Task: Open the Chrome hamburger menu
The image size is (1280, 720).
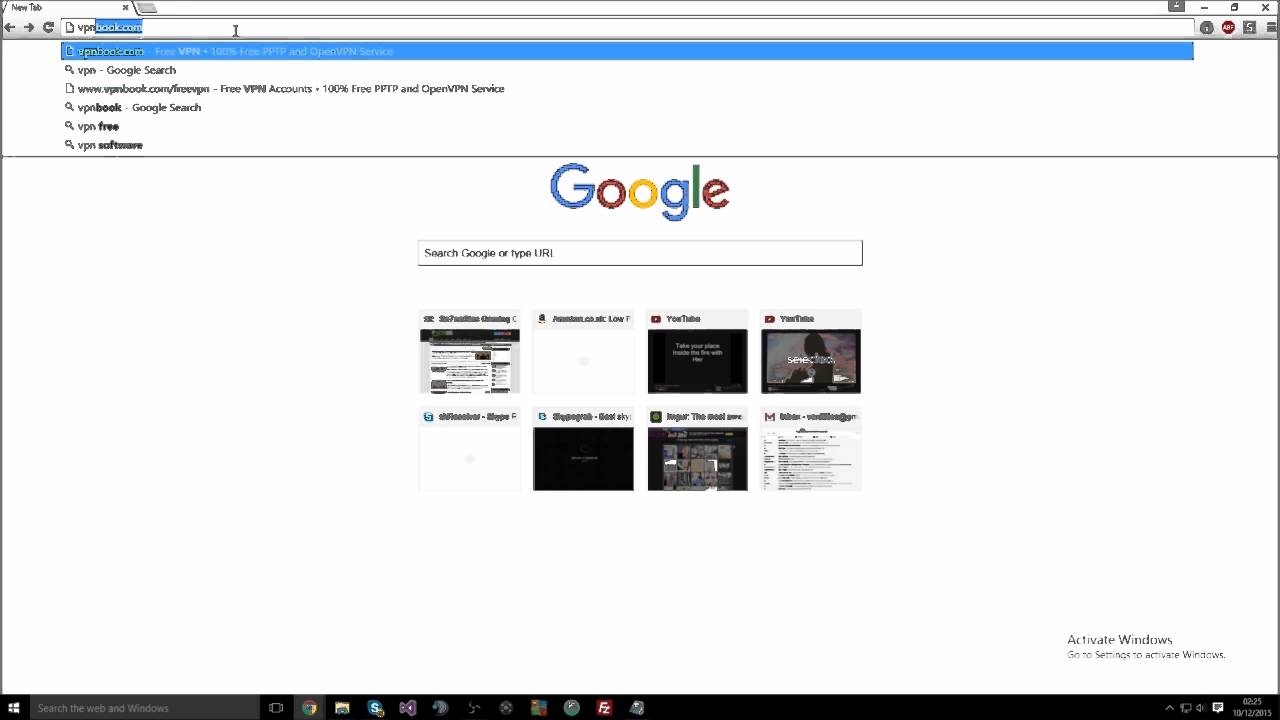Action: pos(1271,27)
